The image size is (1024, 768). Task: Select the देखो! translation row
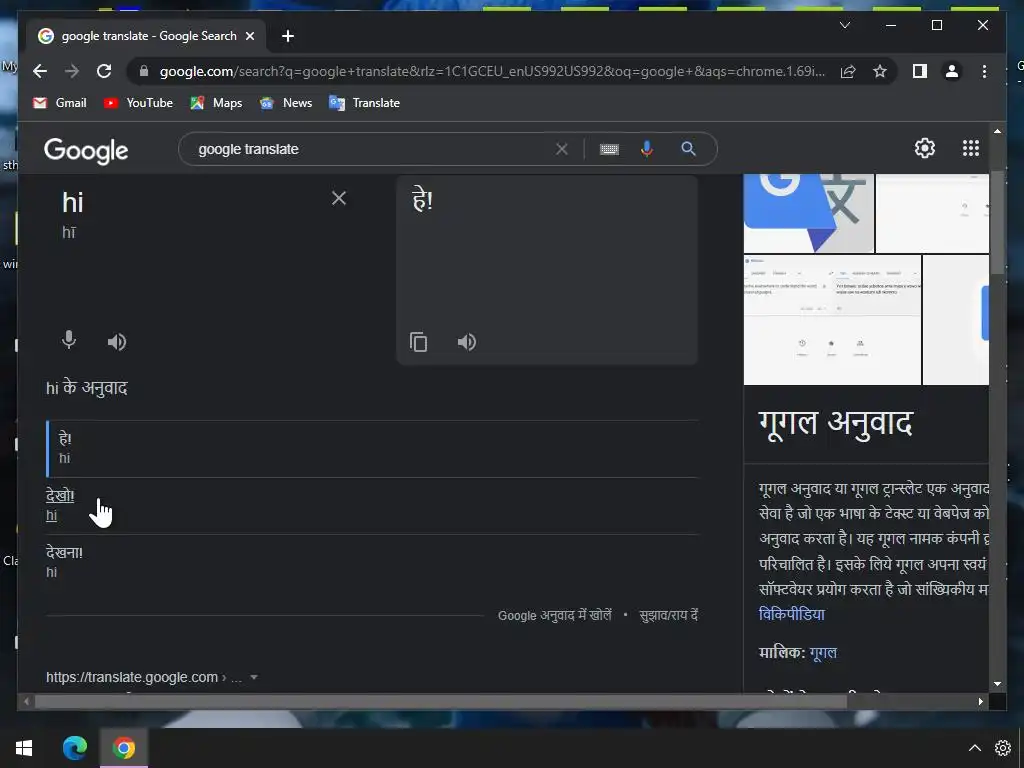click(x=372, y=505)
